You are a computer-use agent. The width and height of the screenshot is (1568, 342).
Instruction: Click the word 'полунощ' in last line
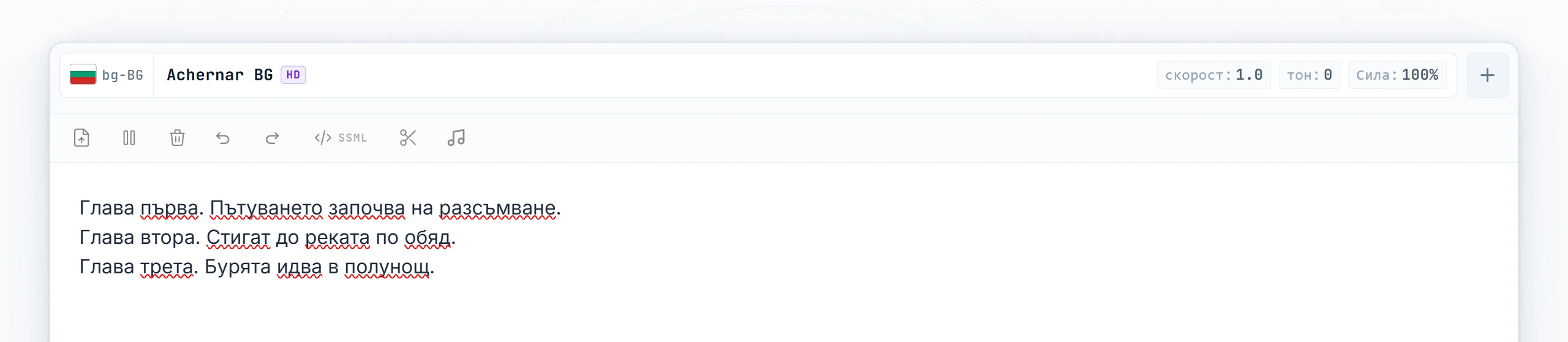tap(387, 267)
